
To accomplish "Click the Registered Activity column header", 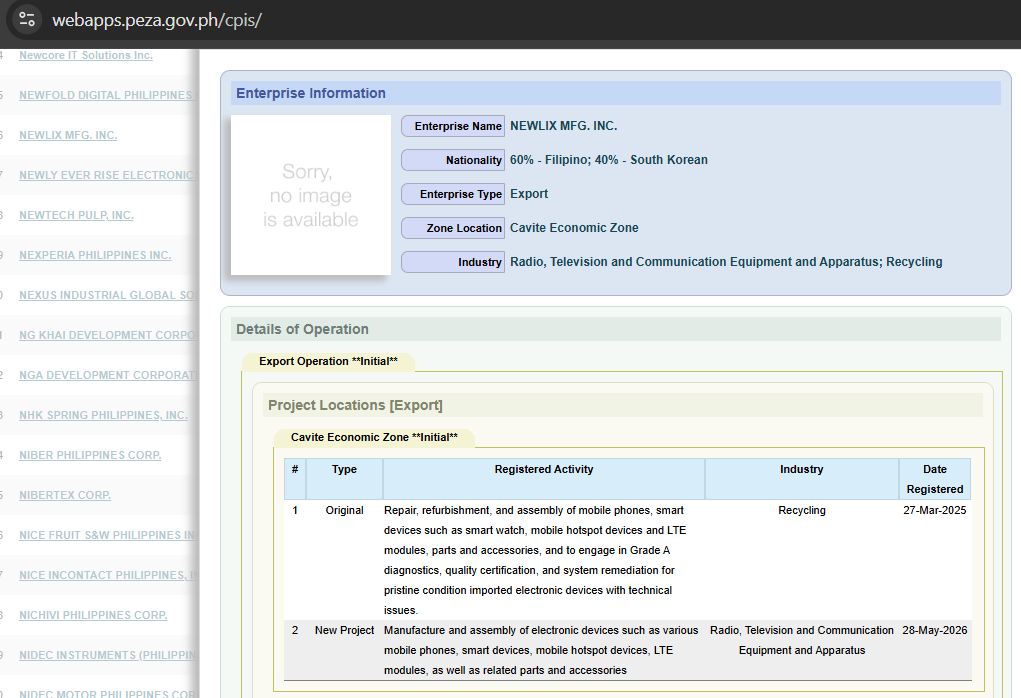I will [x=544, y=479].
